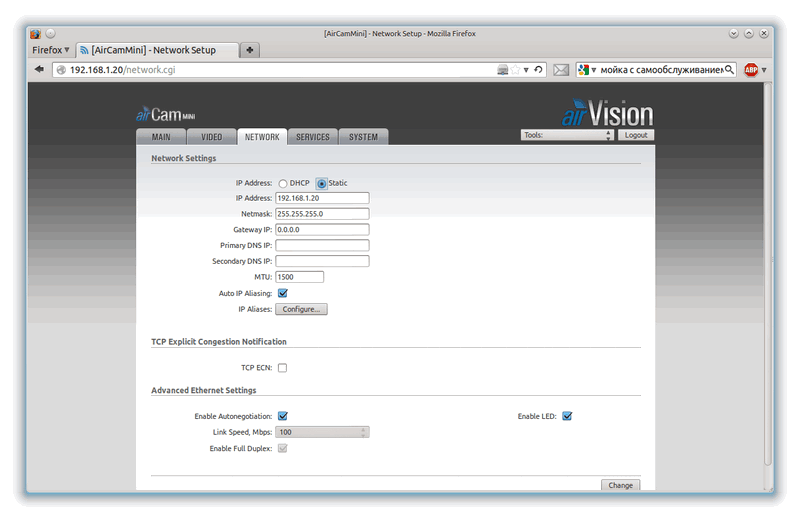The width and height of the screenshot is (800, 519).
Task: Select the DHCP radio button
Action: (x=283, y=183)
